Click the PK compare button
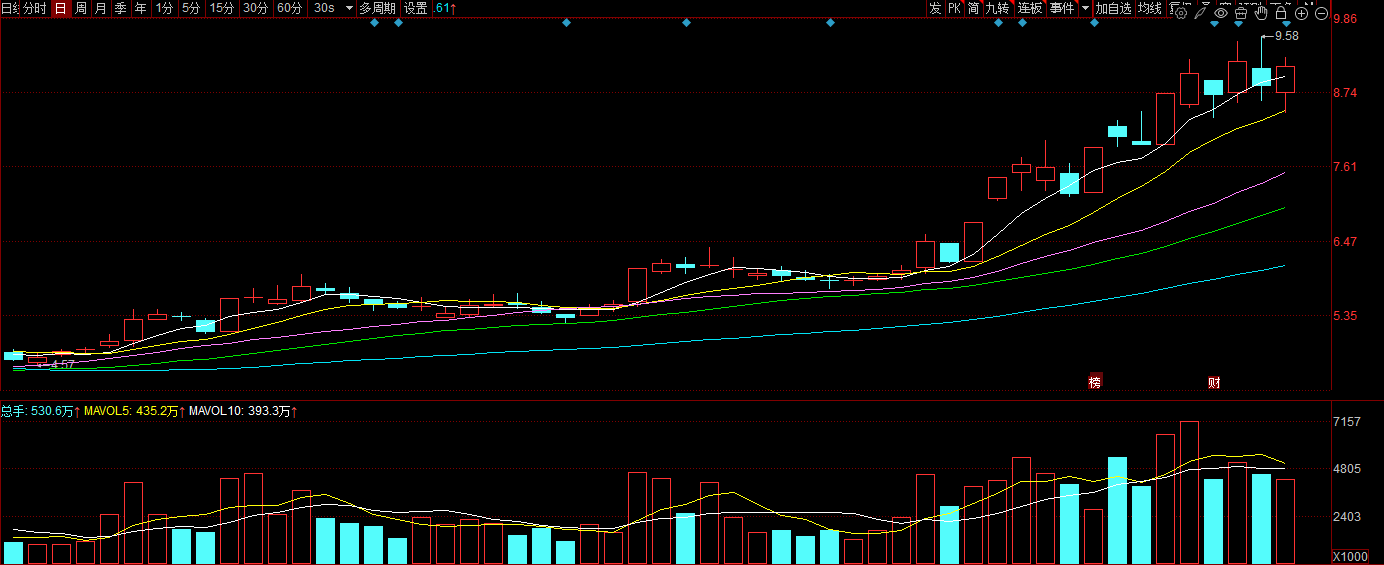This screenshot has width=1384, height=565. (954, 8)
